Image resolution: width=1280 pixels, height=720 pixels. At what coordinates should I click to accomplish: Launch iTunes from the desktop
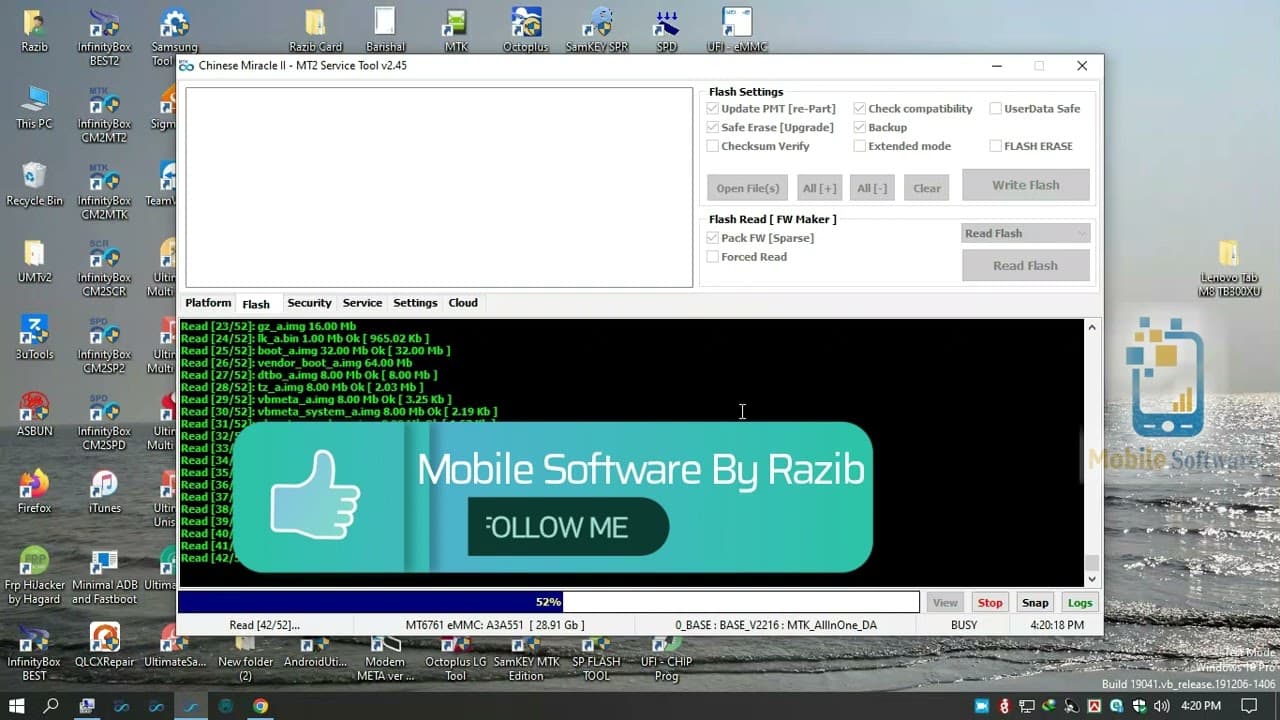(x=104, y=492)
